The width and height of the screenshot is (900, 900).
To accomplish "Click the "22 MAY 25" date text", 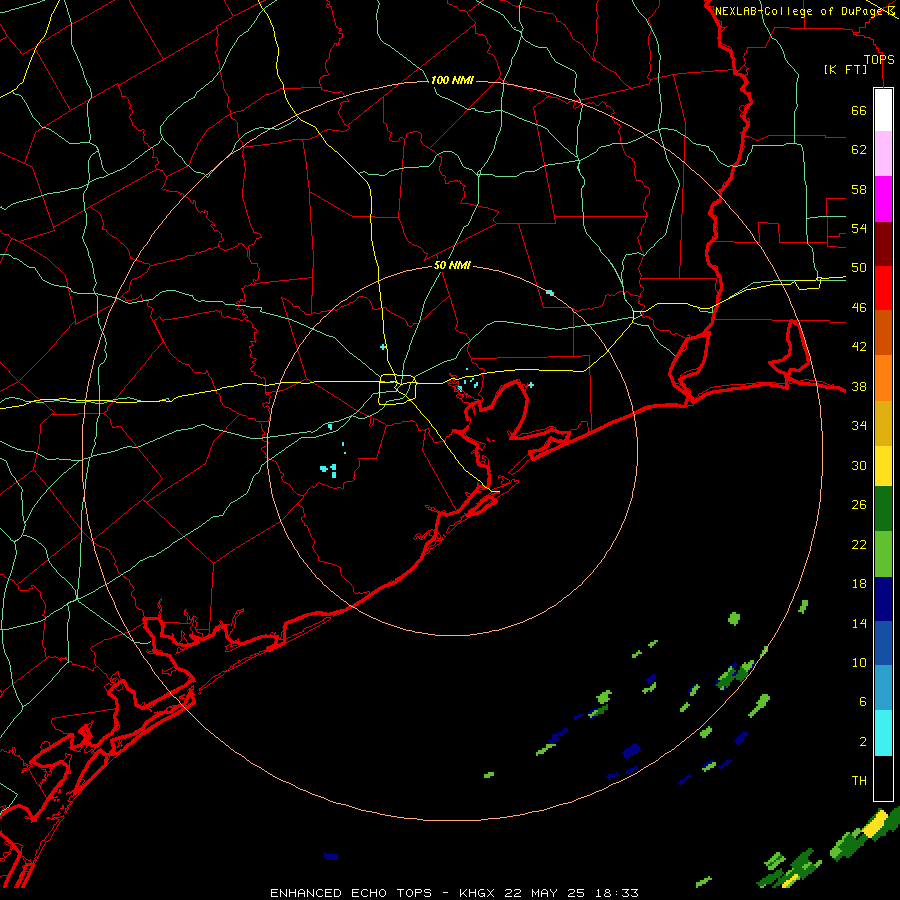I will click(x=544, y=893).
